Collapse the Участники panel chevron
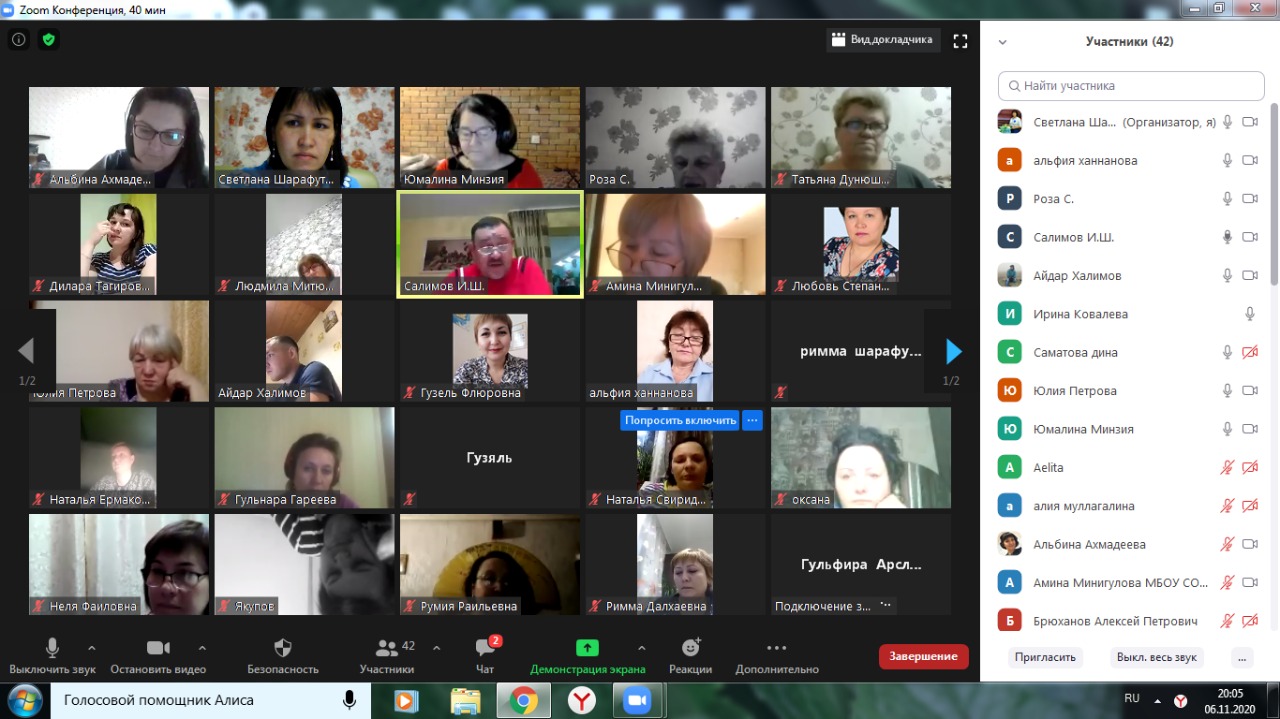Screen dimensions: 1280x719 point(1003,42)
